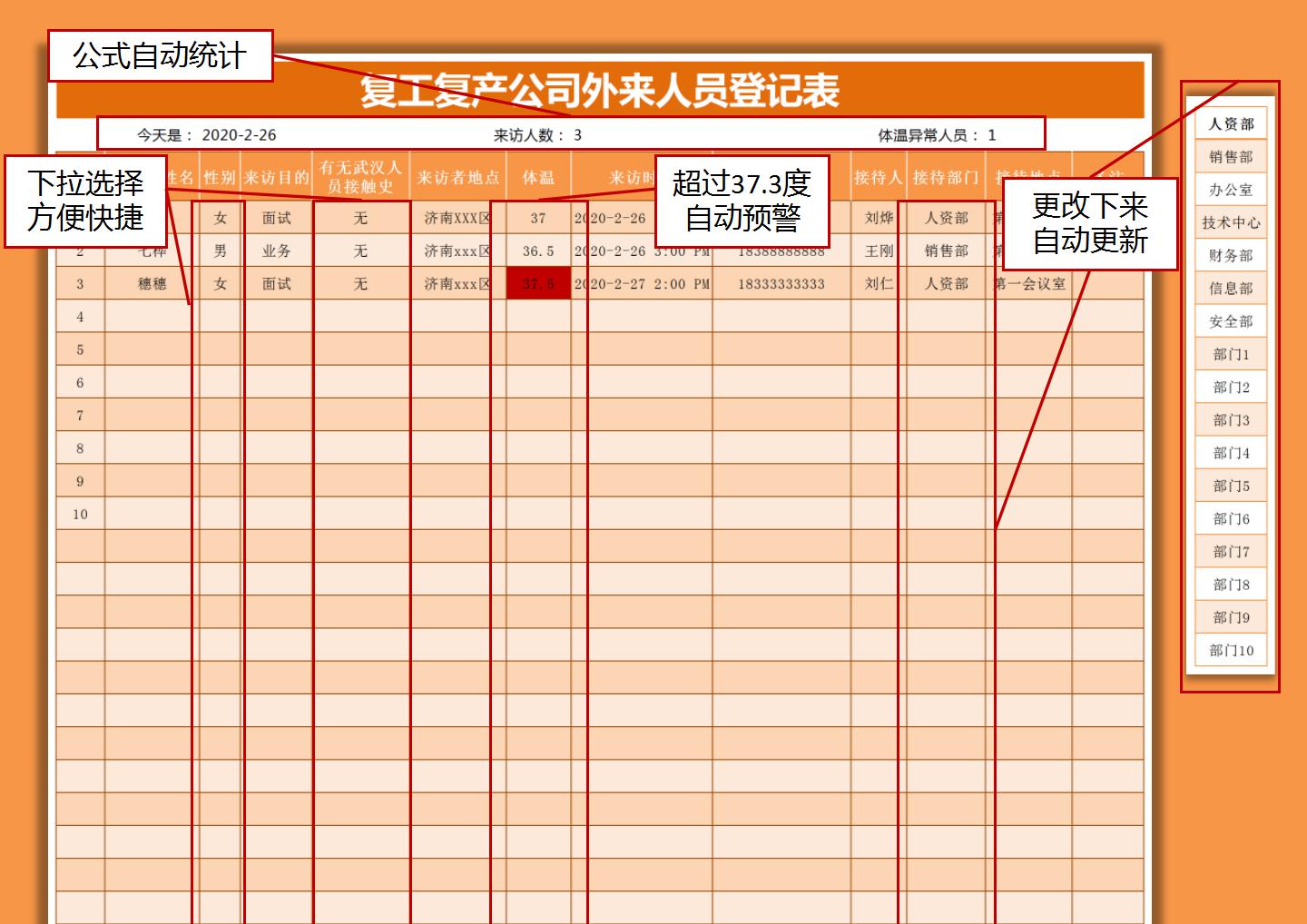Screen dimensions: 1307x924
Task: Select 部门5 in the department list
Action: (1230, 487)
